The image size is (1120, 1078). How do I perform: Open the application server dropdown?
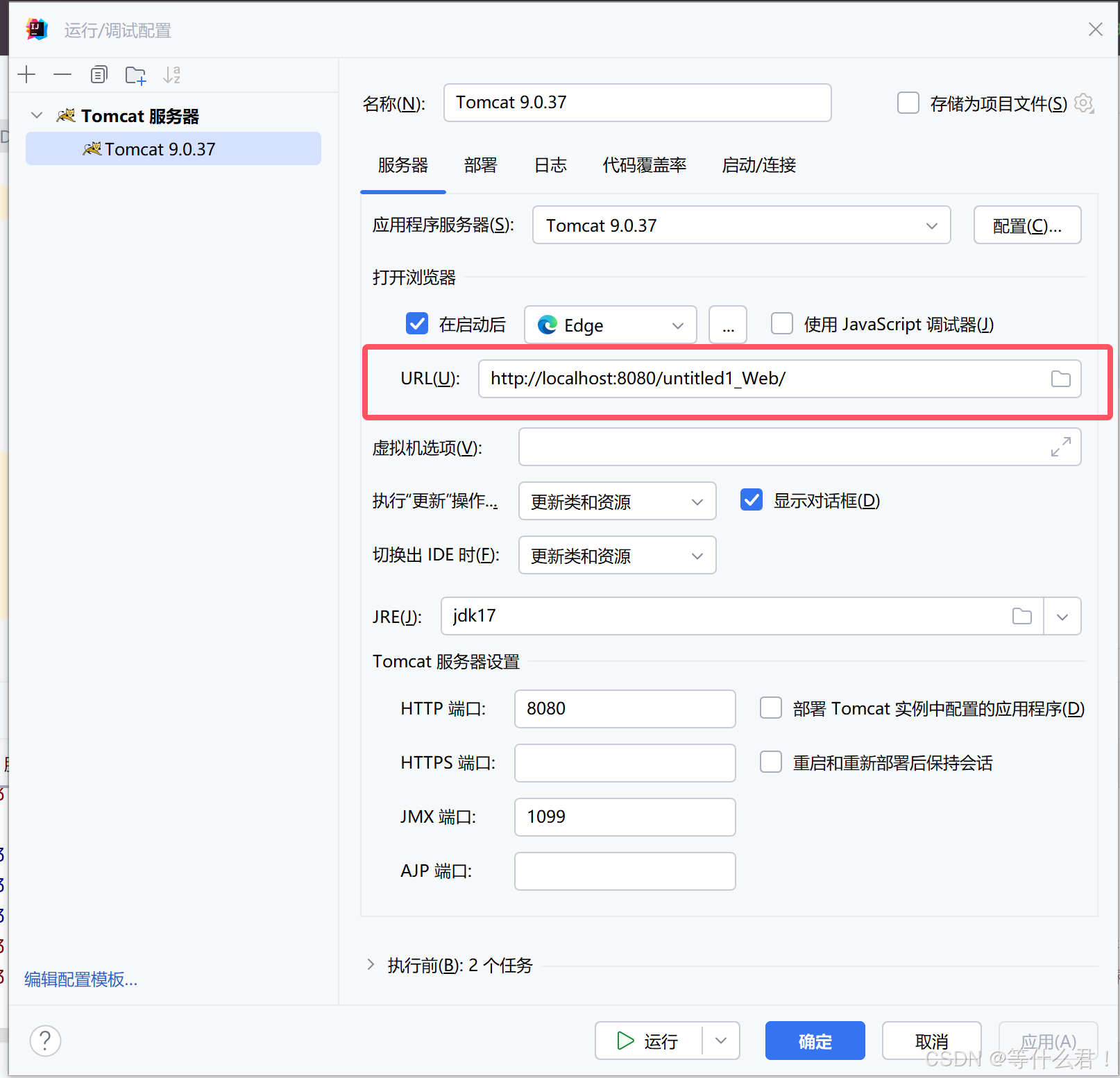tap(741, 225)
